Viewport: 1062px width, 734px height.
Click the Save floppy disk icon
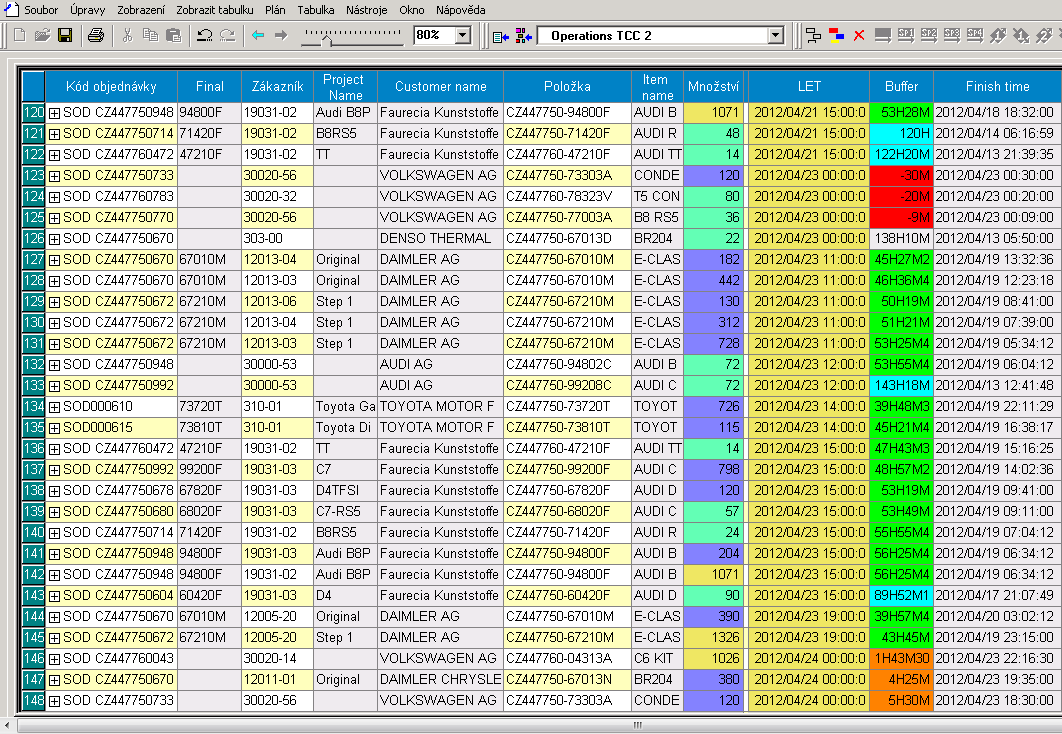coord(65,35)
